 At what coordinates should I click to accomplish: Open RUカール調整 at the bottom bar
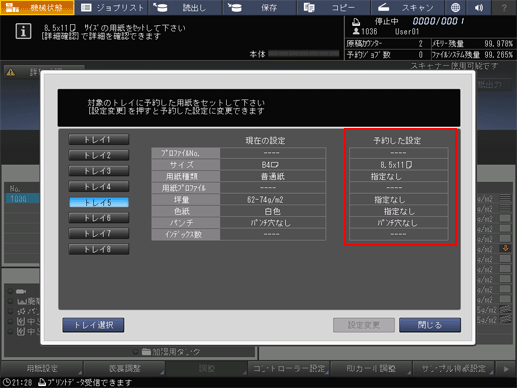point(371,369)
